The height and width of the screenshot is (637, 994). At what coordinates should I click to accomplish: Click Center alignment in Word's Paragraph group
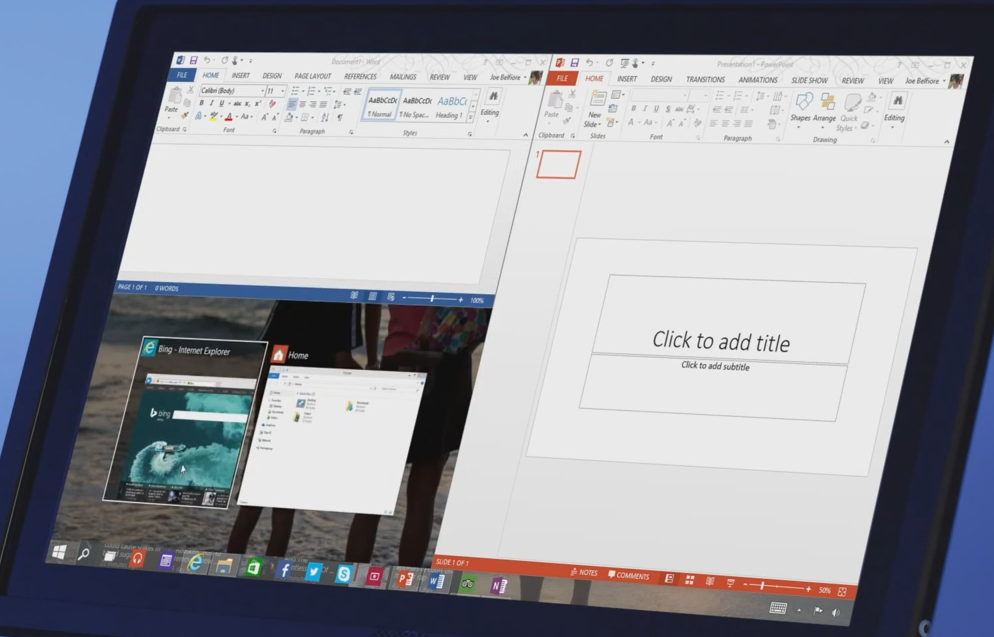(302, 104)
